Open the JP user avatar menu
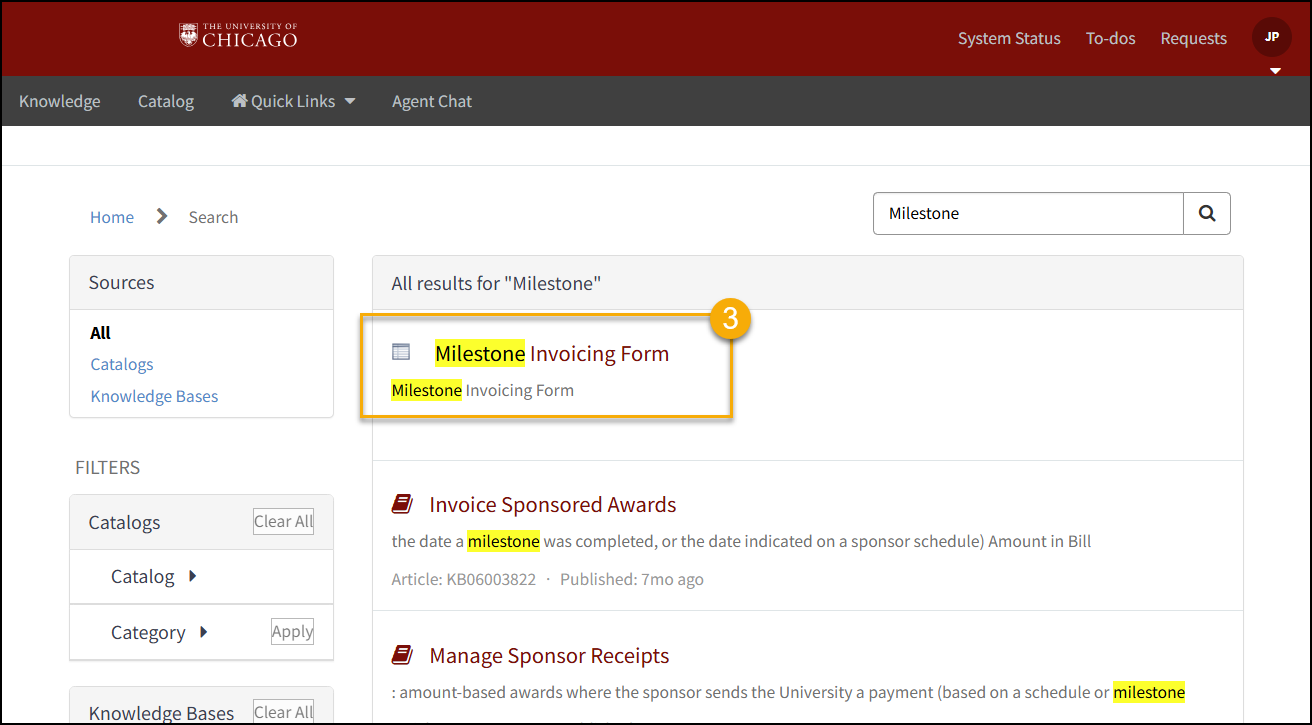The width and height of the screenshot is (1312, 725). tap(1271, 37)
